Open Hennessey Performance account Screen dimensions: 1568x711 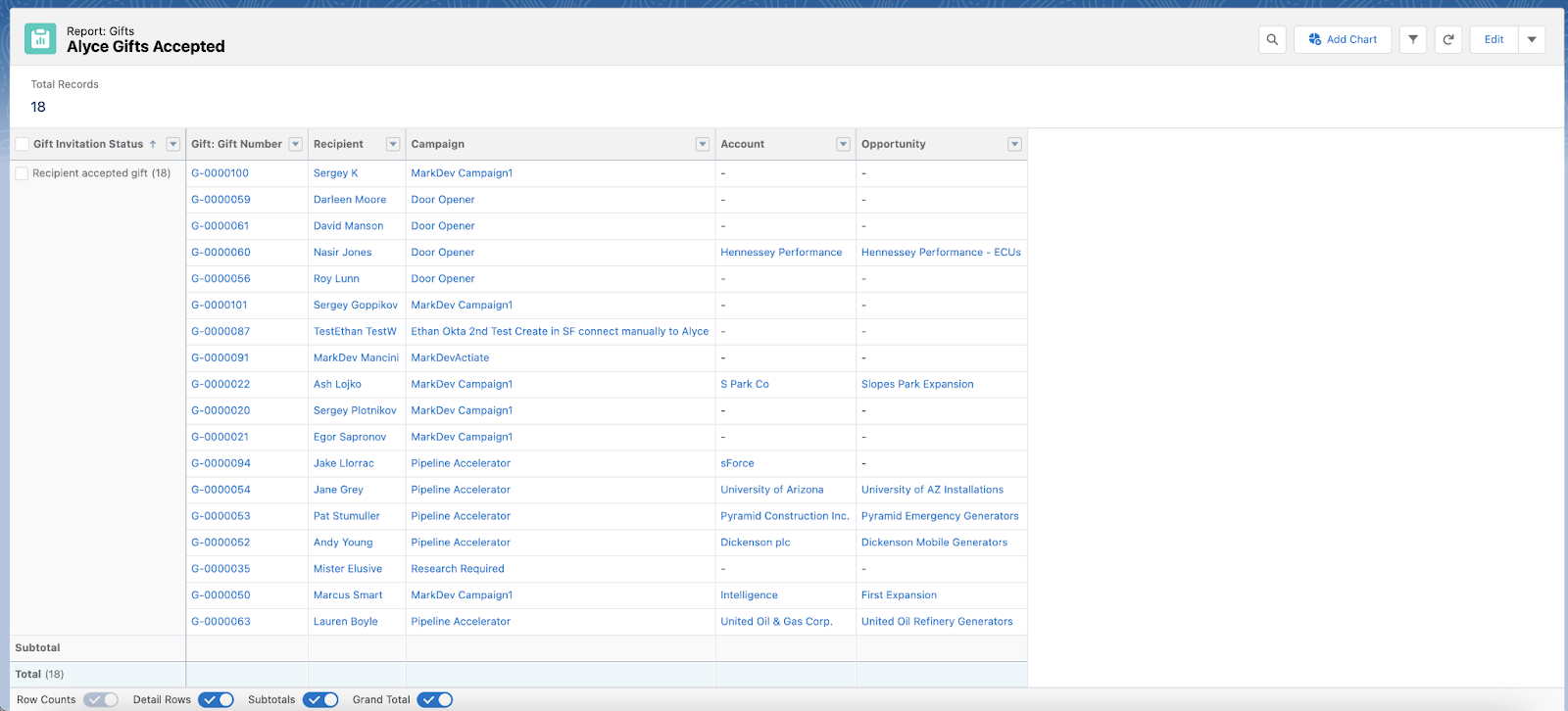coord(781,253)
